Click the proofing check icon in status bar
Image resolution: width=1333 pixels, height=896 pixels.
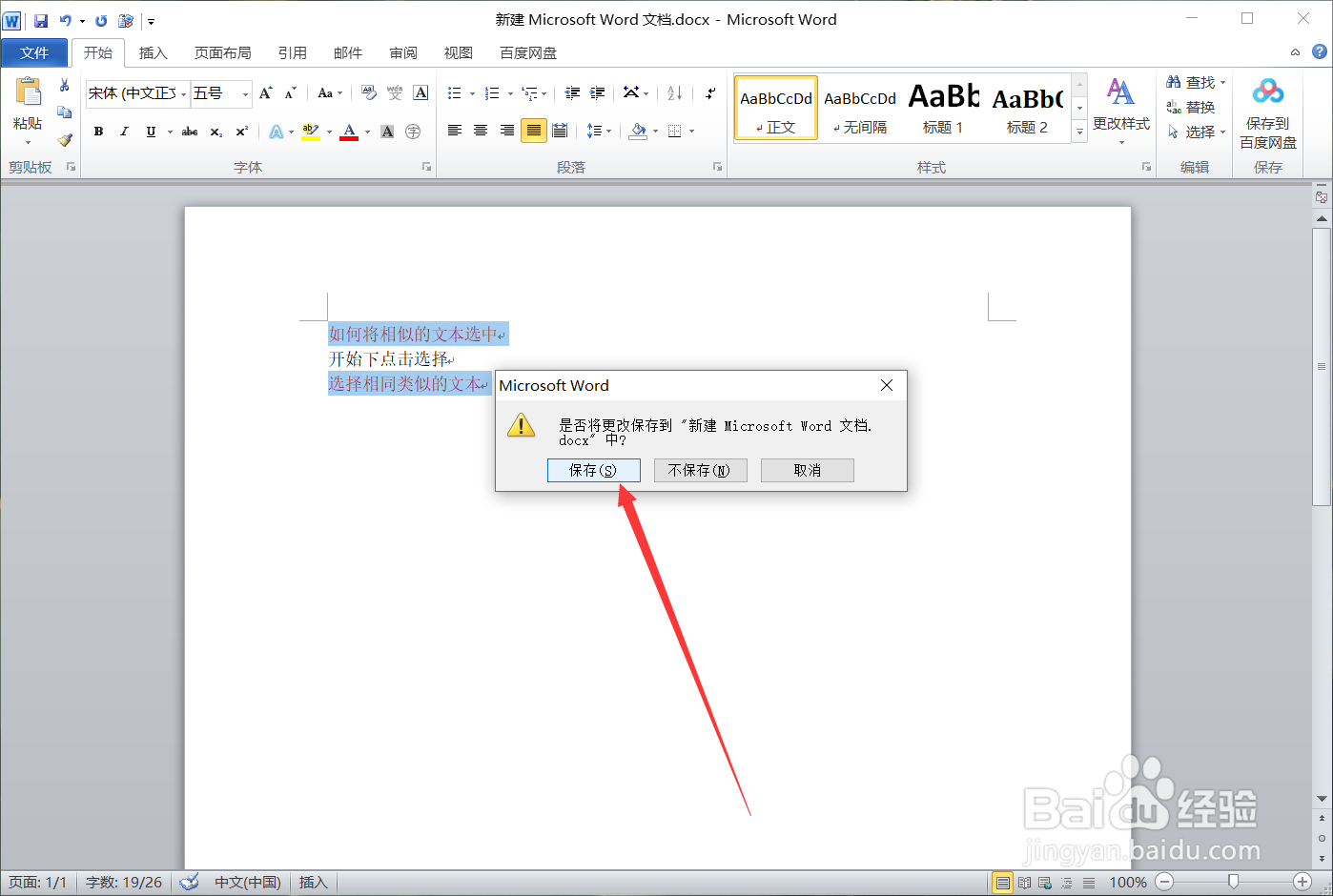point(189,882)
